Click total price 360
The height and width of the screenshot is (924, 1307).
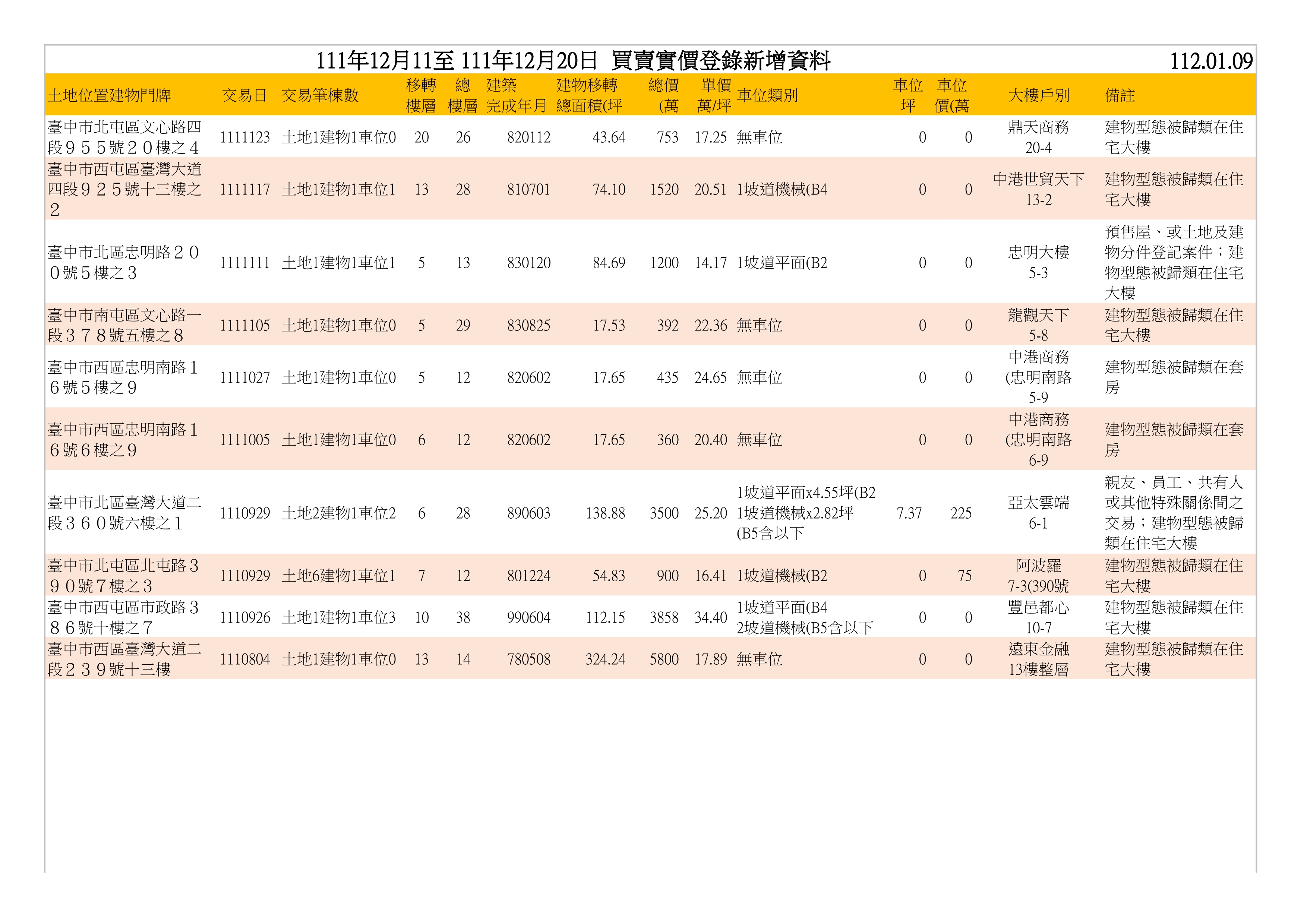click(x=667, y=440)
